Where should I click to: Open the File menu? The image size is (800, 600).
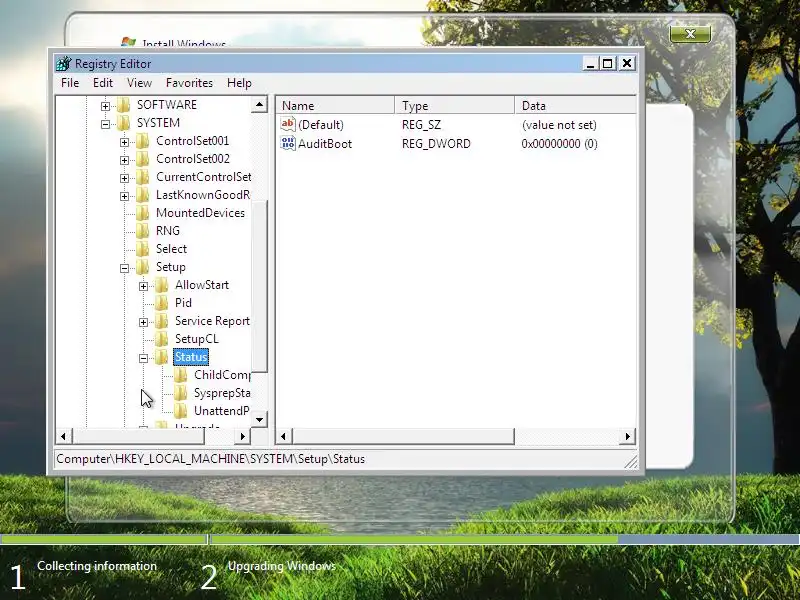click(70, 83)
